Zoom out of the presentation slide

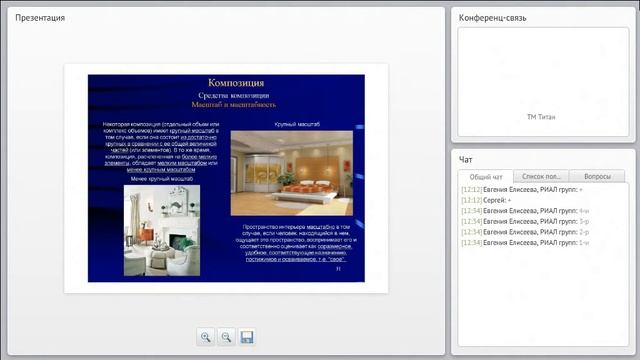pyautogui.click(x=226, y=337)
